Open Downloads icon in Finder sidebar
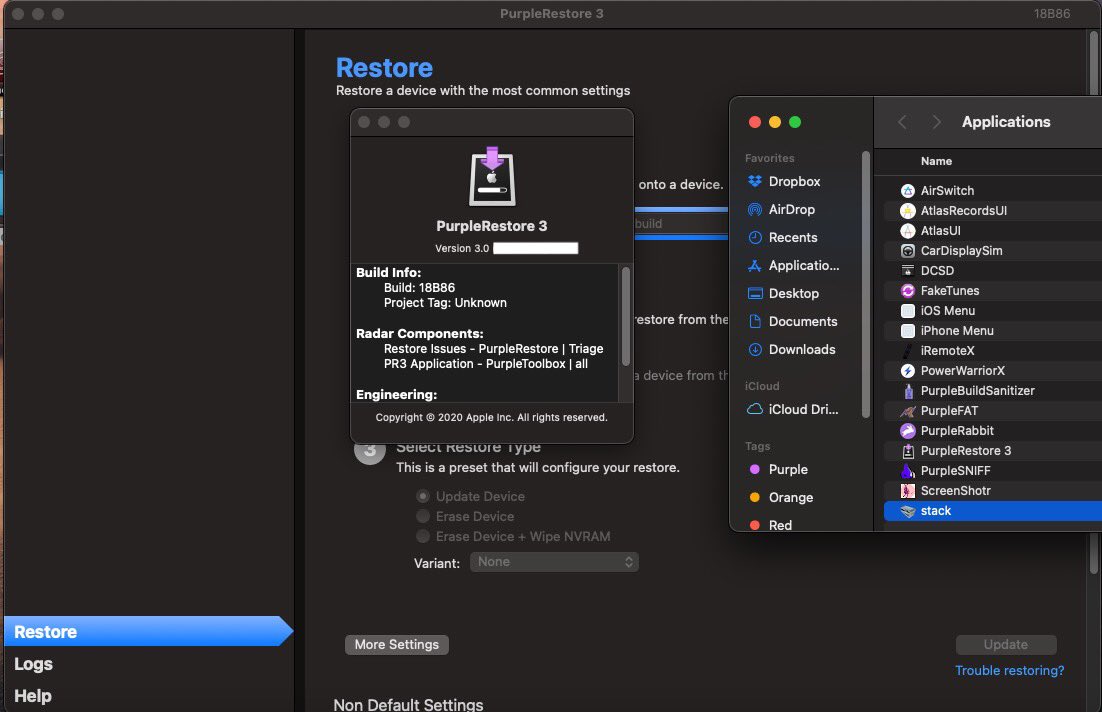 tap(755, 349)
